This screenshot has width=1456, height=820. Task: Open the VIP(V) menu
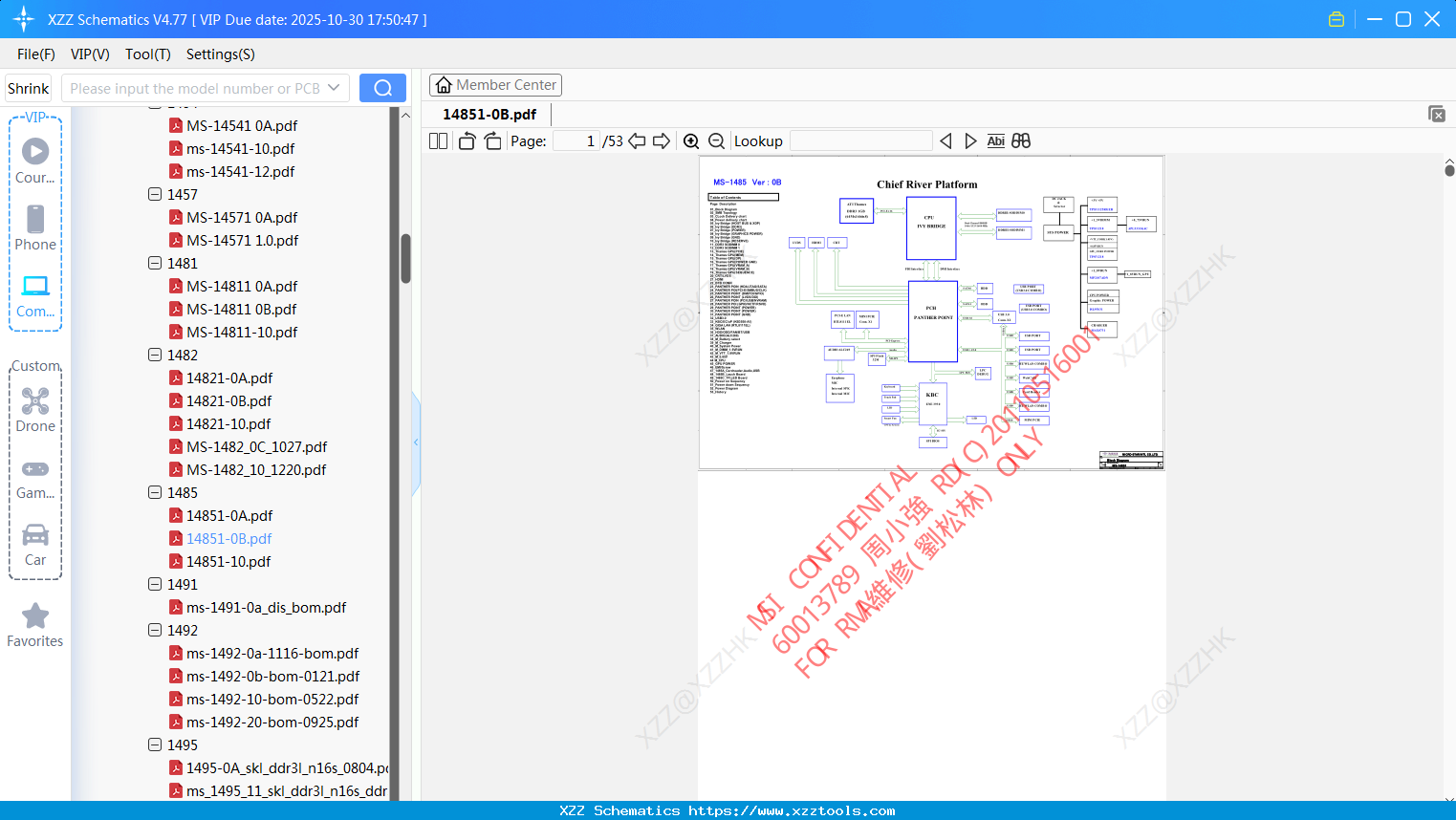pyautogui.click(x=90, y=54)
